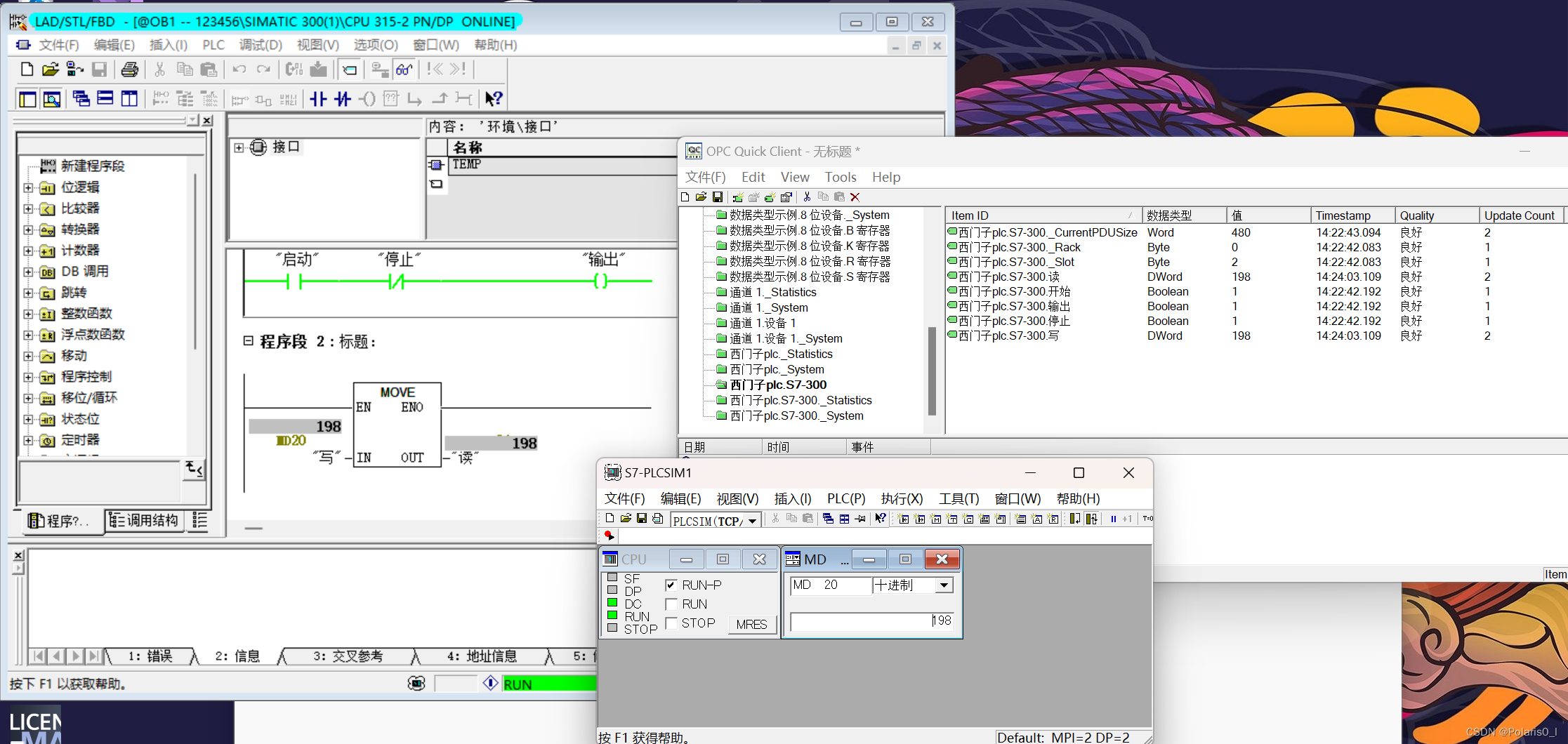Viewport: 1568px width, 744px height.
Task: Open the PLC menu in LAD/STL/FBD
Action: (x=213, y=45)
